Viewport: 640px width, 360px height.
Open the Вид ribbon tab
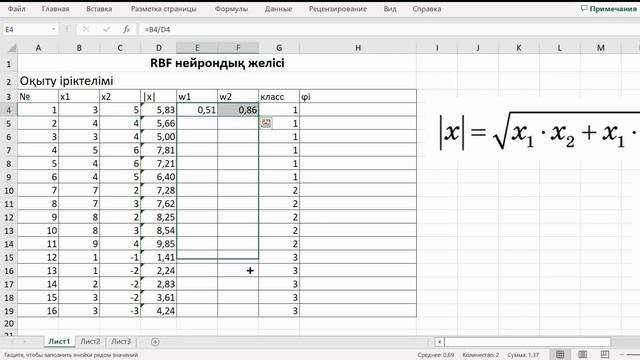tap(390, 9)
